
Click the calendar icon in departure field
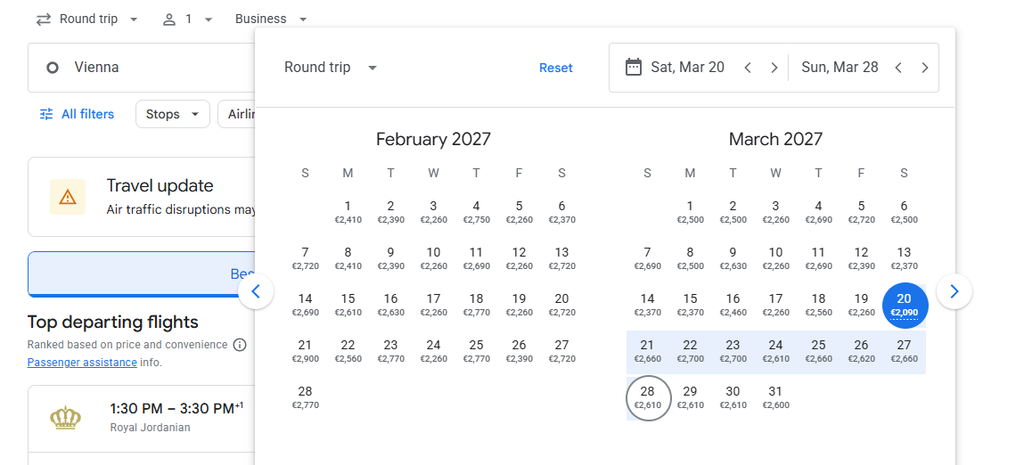pos(633,67)
